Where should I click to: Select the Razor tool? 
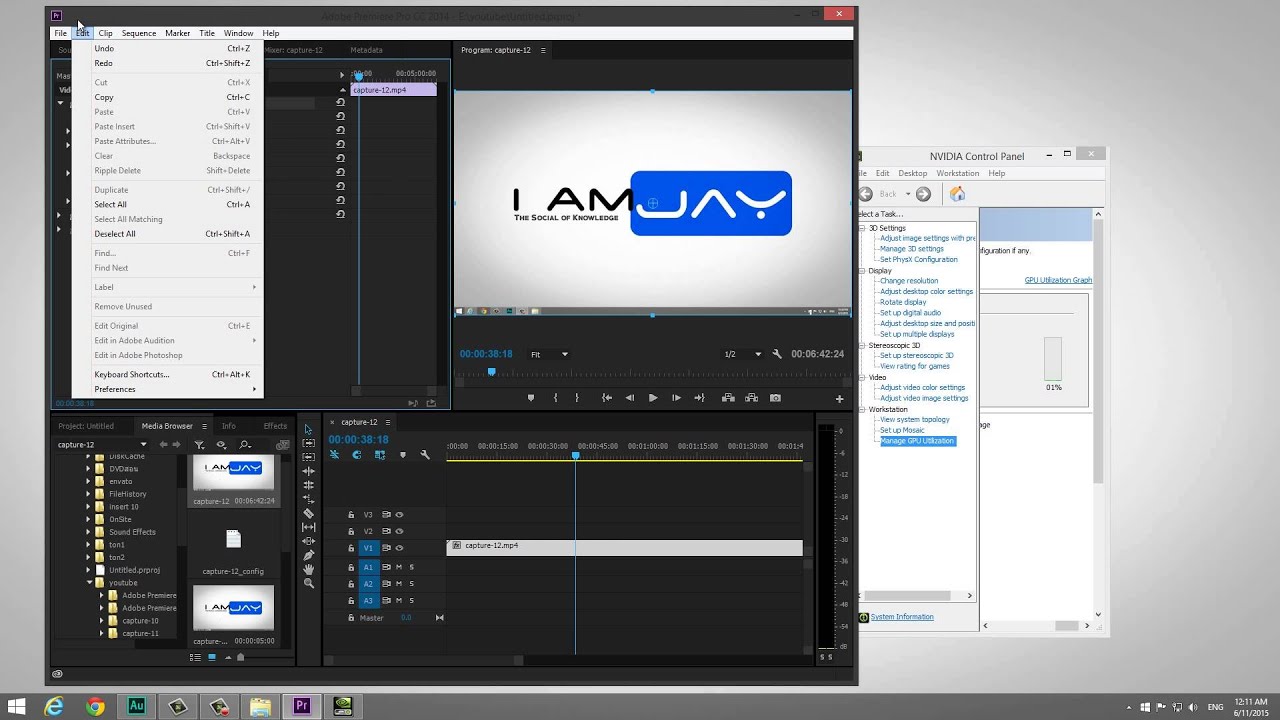(308, 513)
